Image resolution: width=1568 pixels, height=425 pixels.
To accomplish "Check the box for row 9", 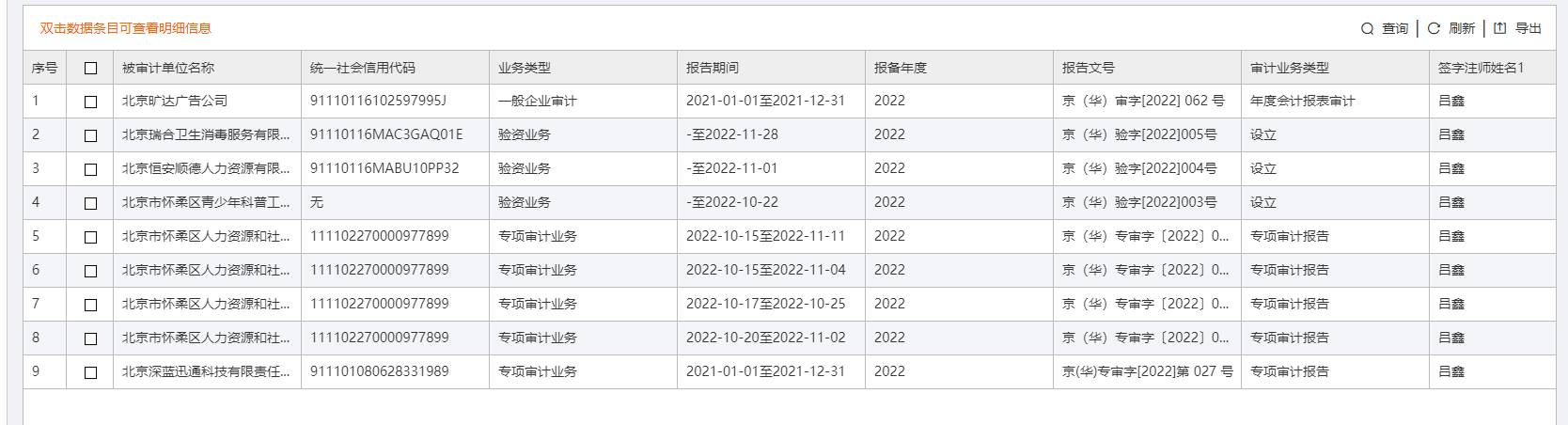I will pyautogui.click(x=90, y=372).
